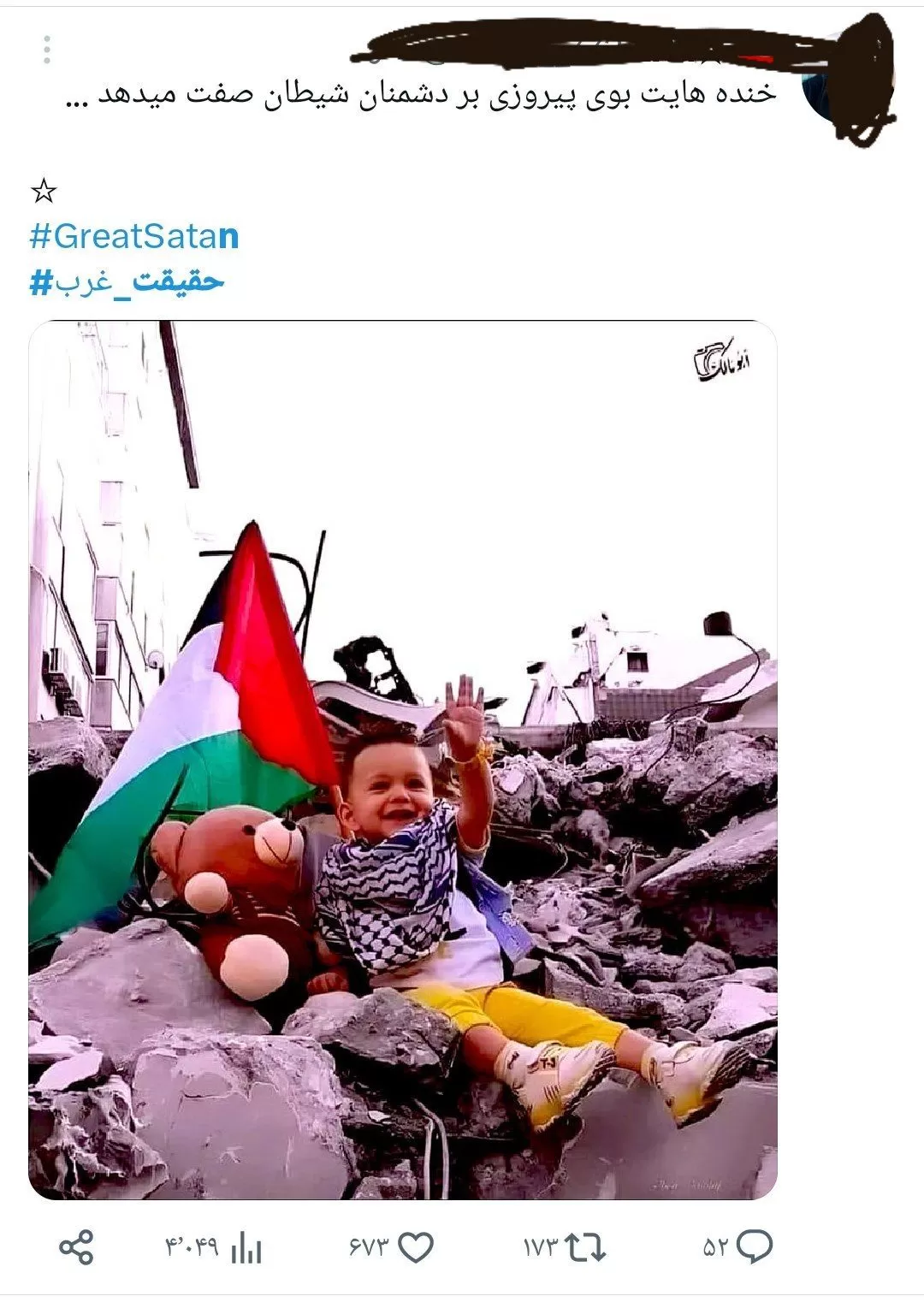
Task: View analytics via the bar chart icon
Action: (246, 1247)
